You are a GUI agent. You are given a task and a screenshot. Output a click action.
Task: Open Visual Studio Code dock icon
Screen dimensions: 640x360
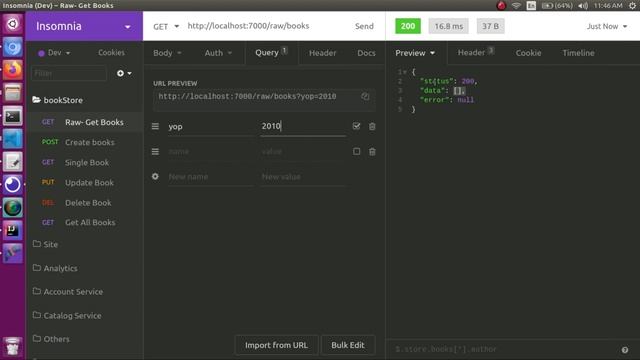point(13,139)
